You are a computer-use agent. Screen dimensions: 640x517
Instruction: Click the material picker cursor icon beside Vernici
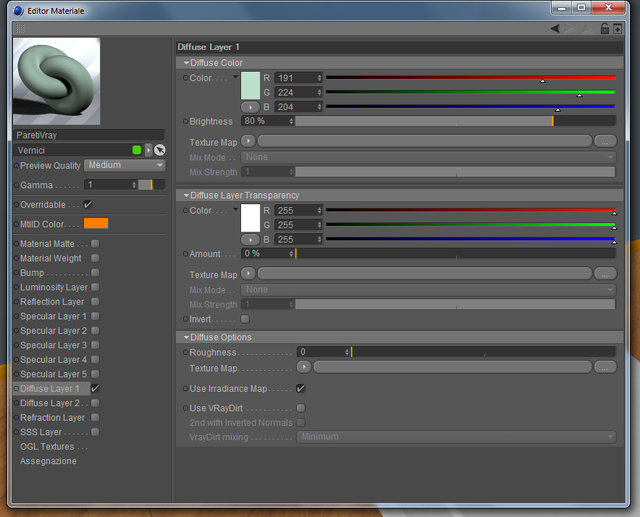click(160, 150)
